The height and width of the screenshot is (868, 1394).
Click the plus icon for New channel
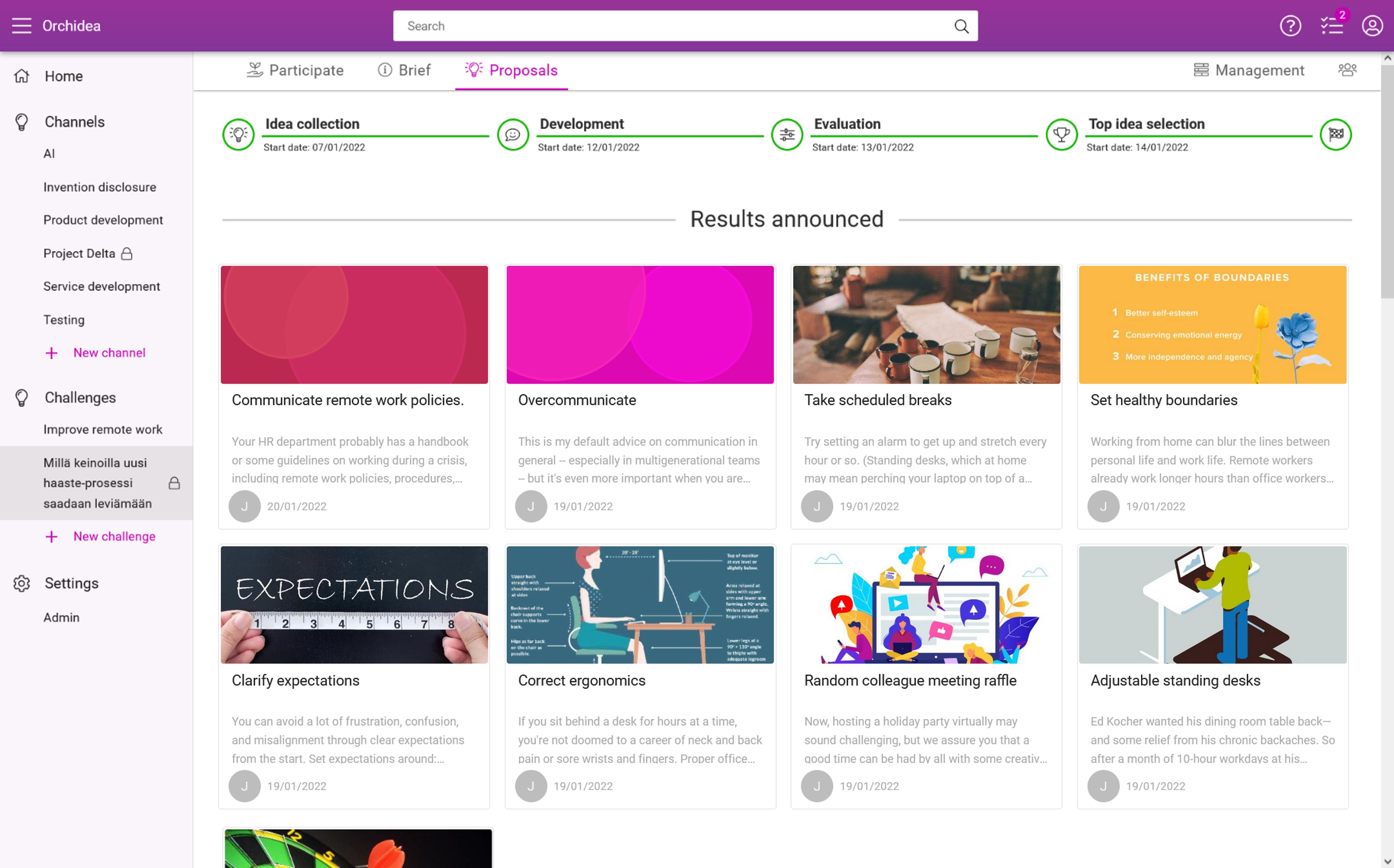(x=51, y=352)
